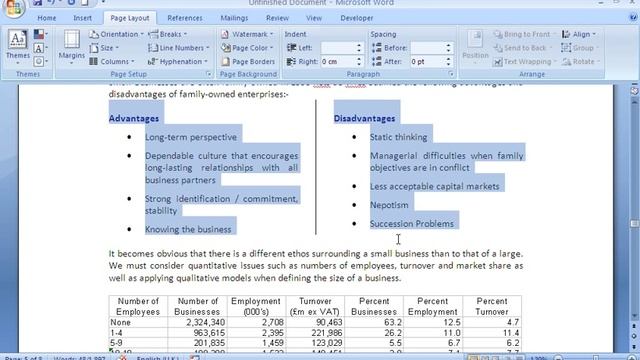Open Page Setup dialog launcher

209,74
